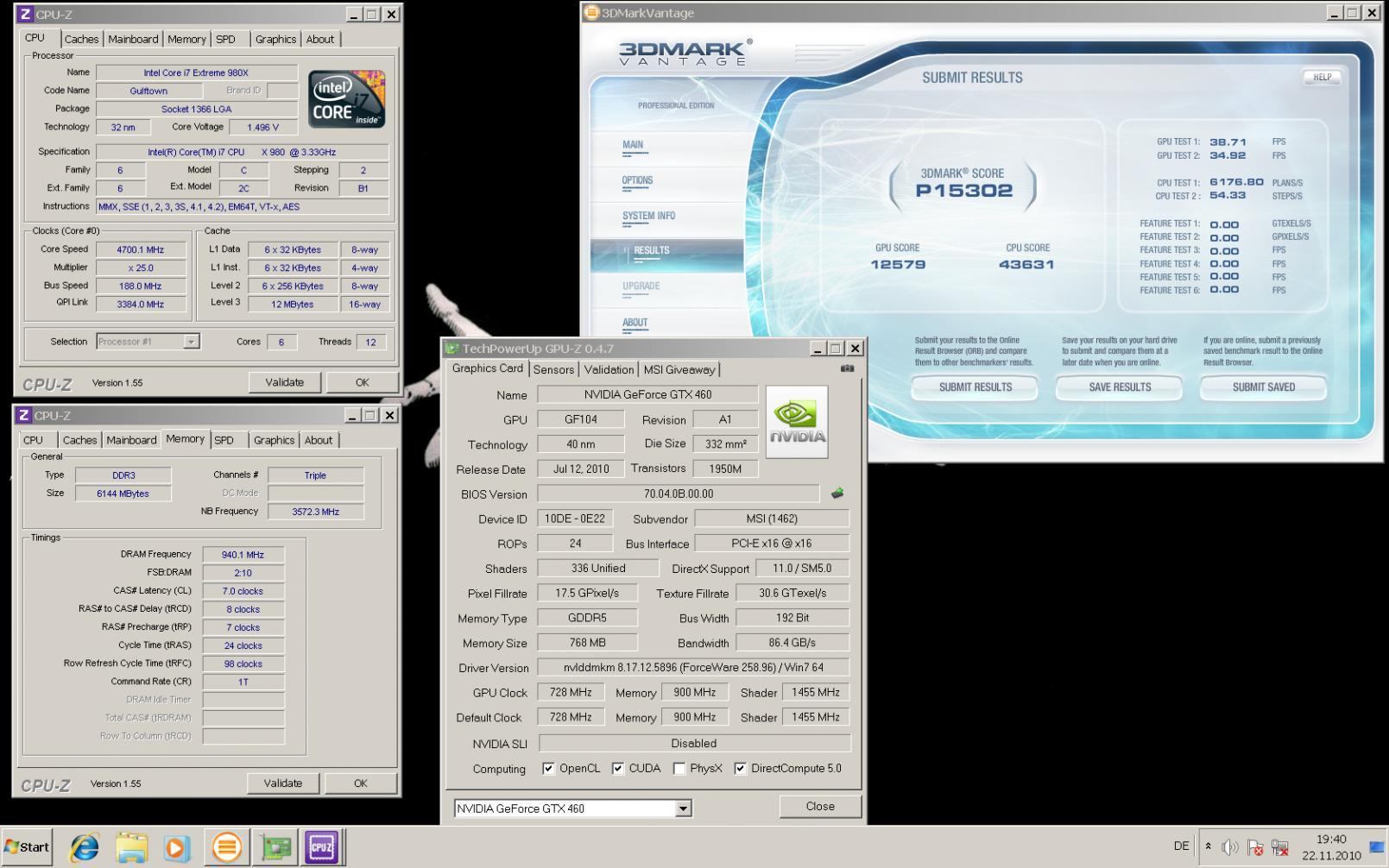1389x868 pixels.
Task: Click the GPU-Z screenshot camera icon
Action: (847, 368)
